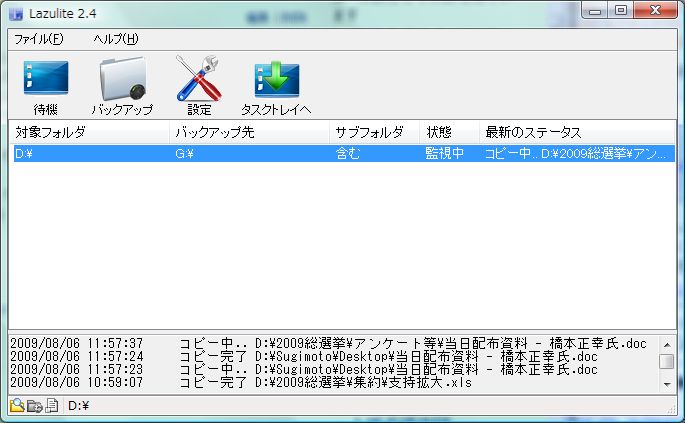This screenshot has width=685, height=423.
Task: Select log entry at 10:59:07 支持拡大.xls
Action: [x=241, y=383]
